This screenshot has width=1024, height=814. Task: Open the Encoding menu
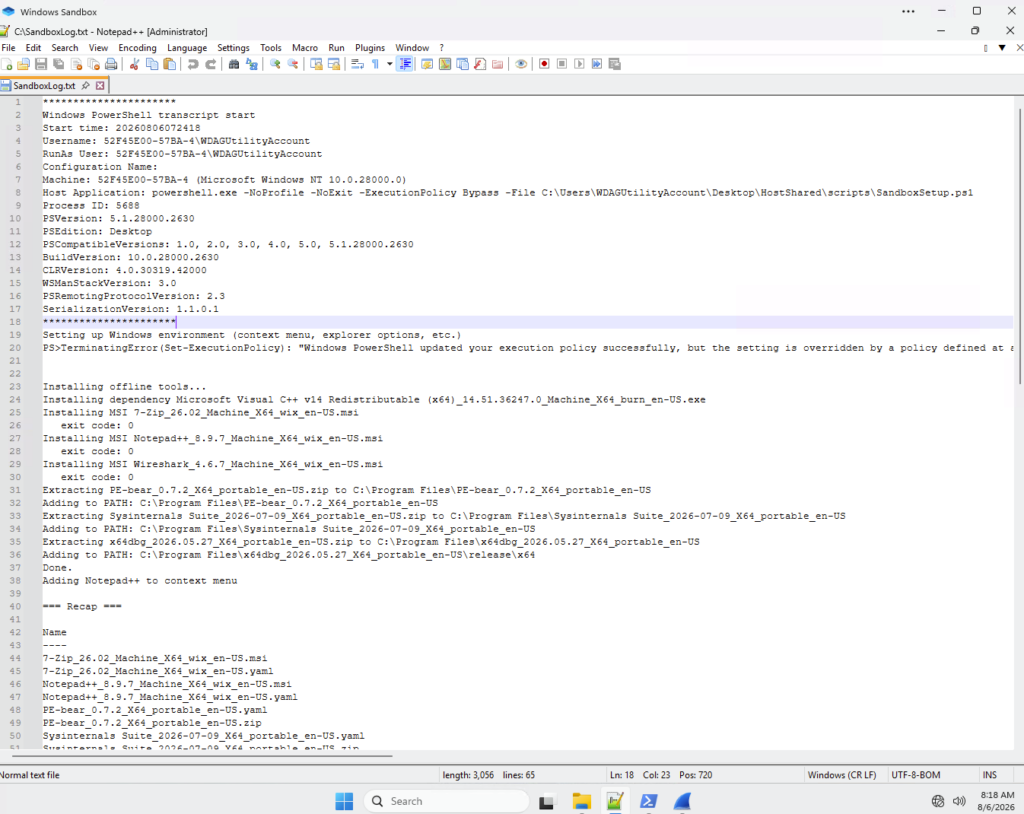tap(137, 48)
